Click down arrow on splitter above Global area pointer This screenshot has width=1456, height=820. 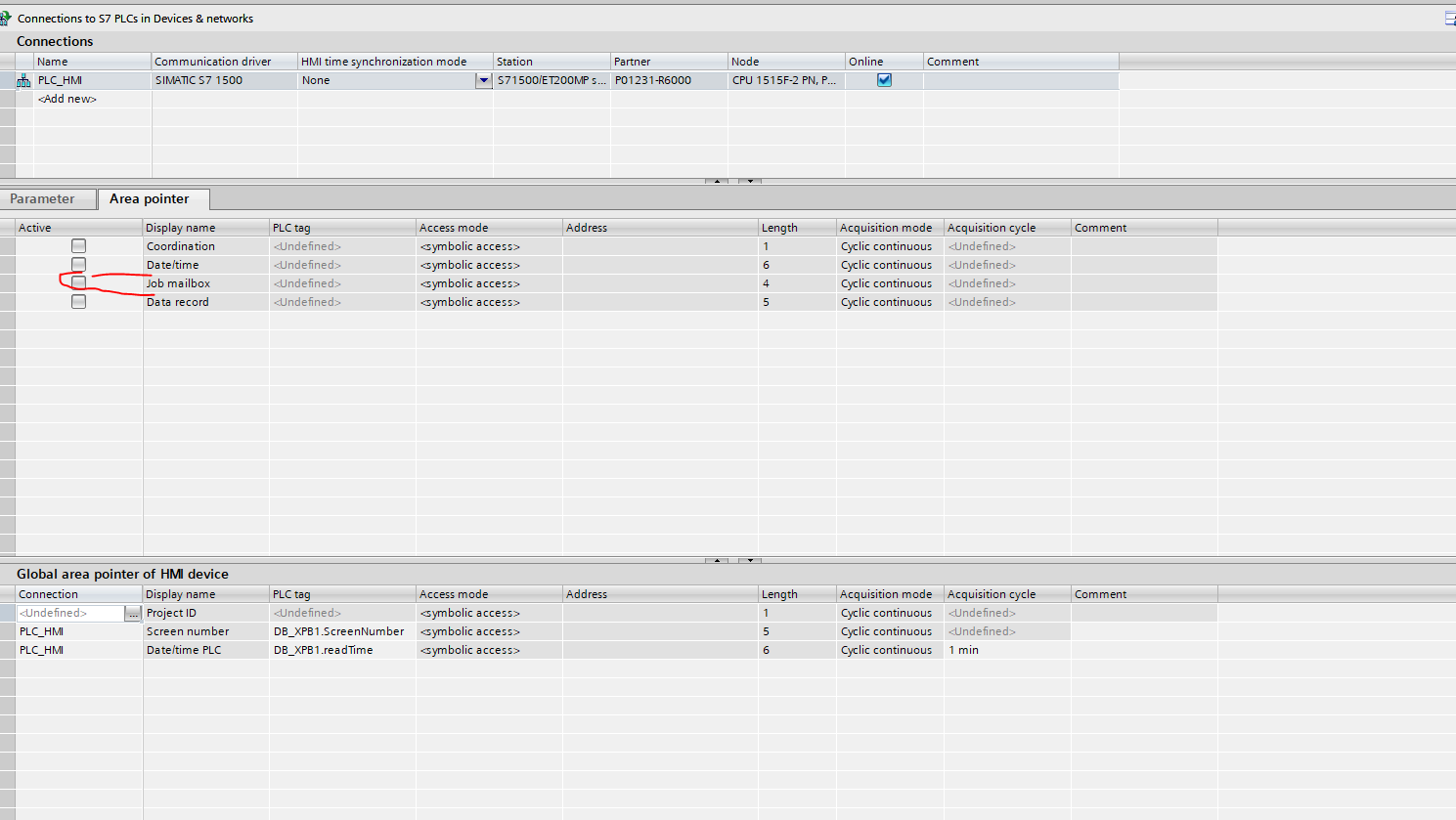750,560
